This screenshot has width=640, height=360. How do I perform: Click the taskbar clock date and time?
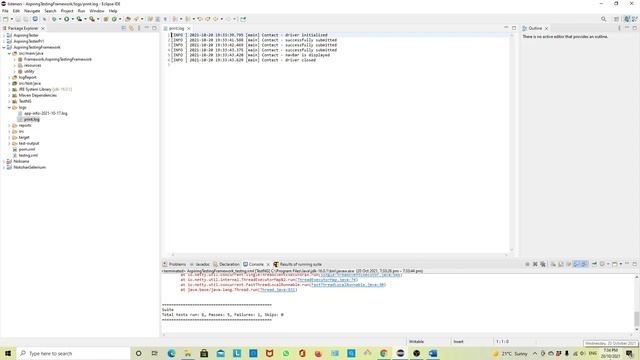[611, 353]
